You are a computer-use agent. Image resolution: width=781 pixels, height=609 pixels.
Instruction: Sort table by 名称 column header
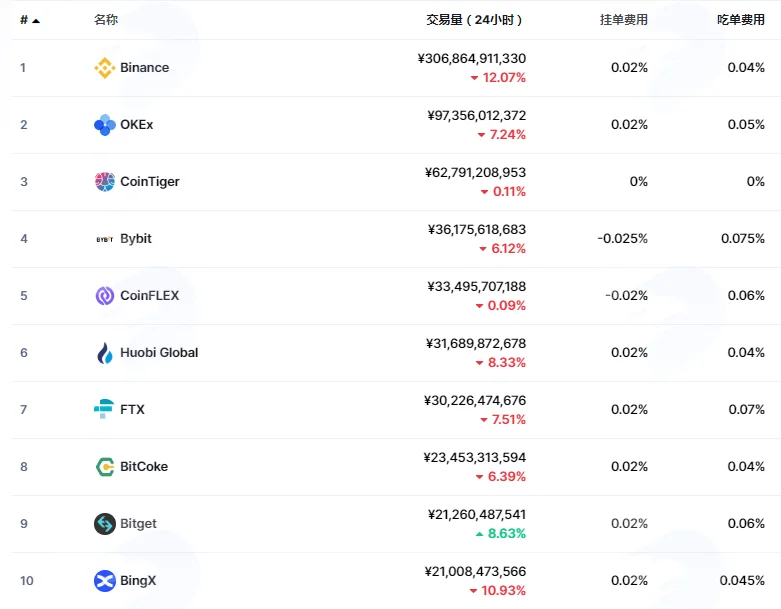[x=106, y=19]
